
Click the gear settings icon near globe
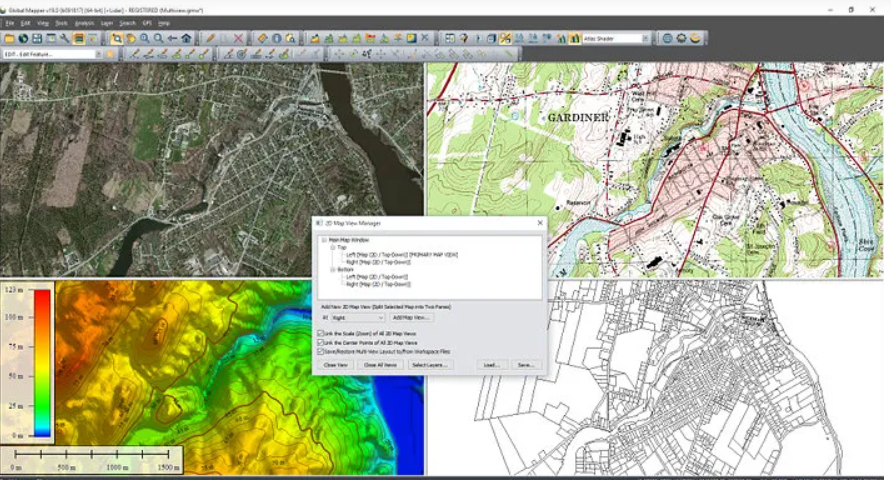(x=681, y=39)
